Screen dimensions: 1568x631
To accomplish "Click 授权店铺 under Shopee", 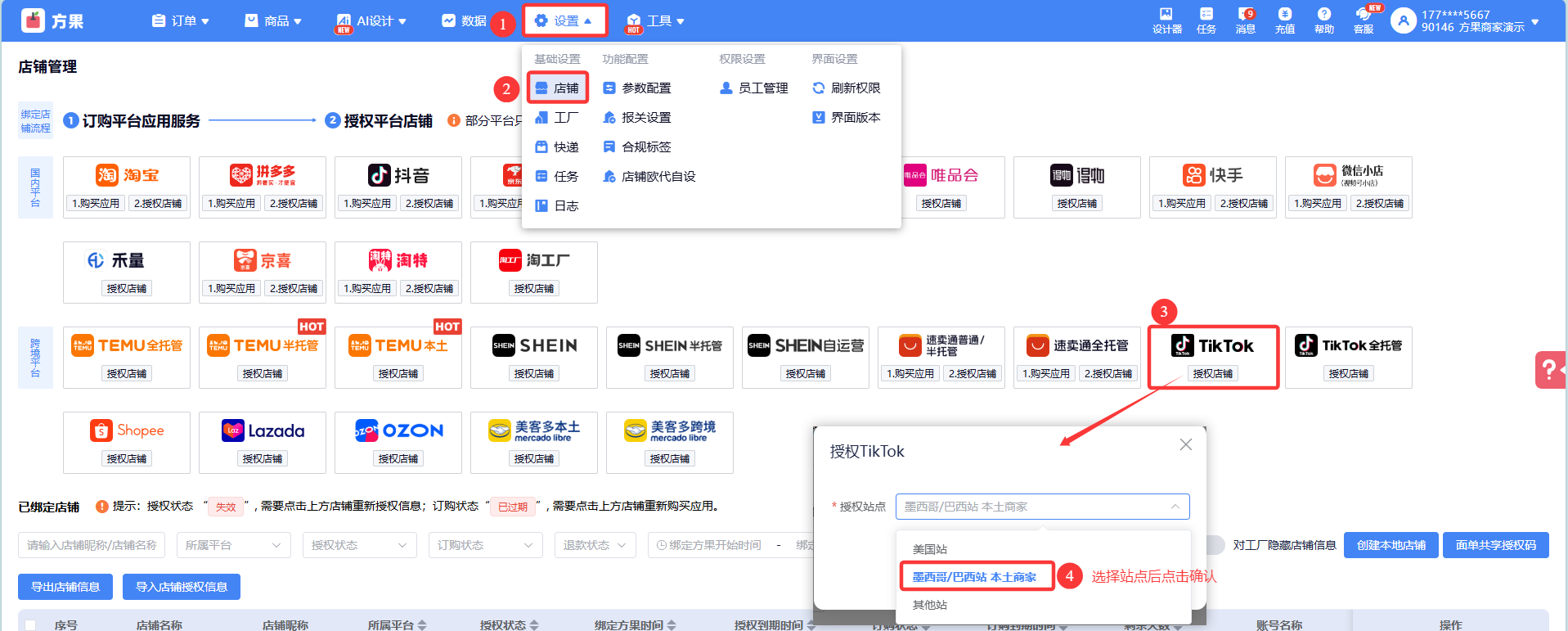I will pos(127,459).
